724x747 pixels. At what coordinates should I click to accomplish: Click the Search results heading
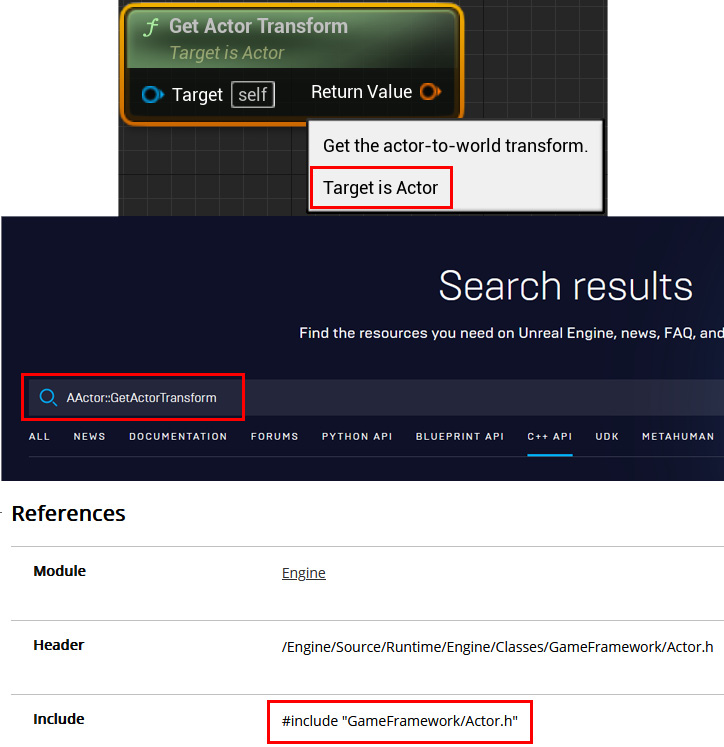(565, 286)
